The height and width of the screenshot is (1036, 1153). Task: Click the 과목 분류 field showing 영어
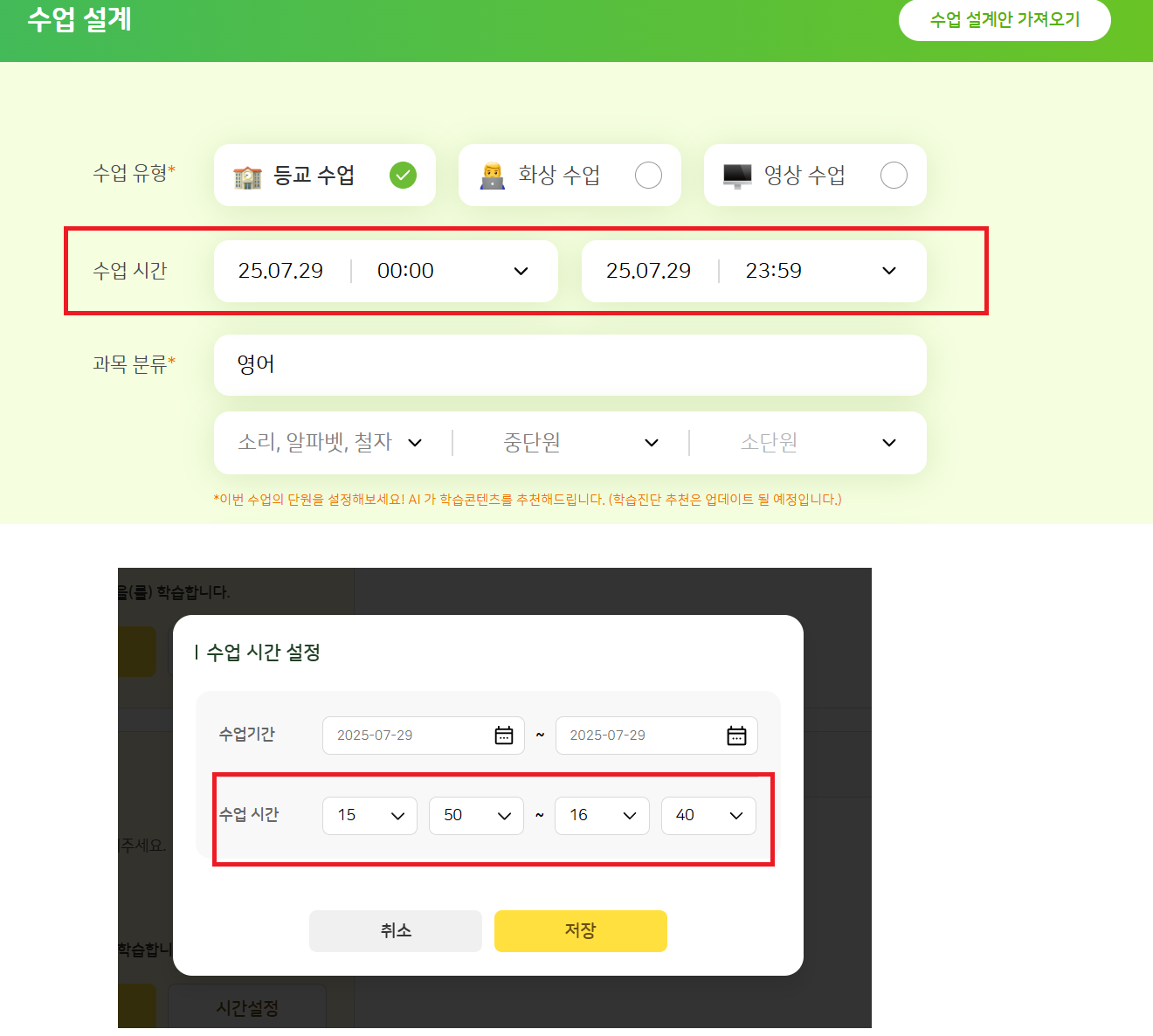(570, 365)
